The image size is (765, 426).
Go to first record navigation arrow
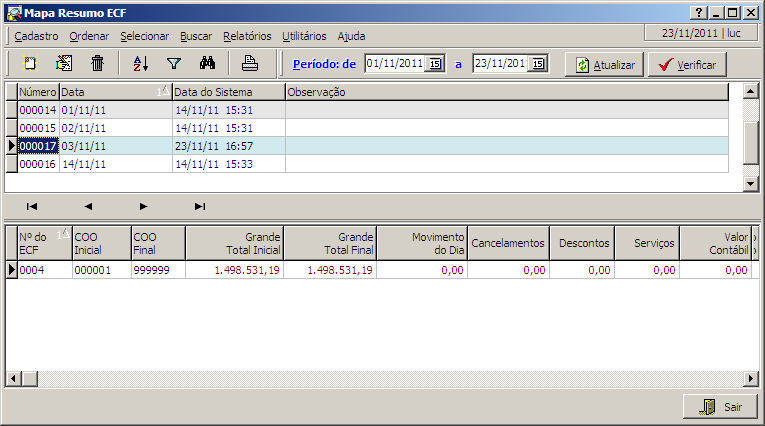click(32, 207)
